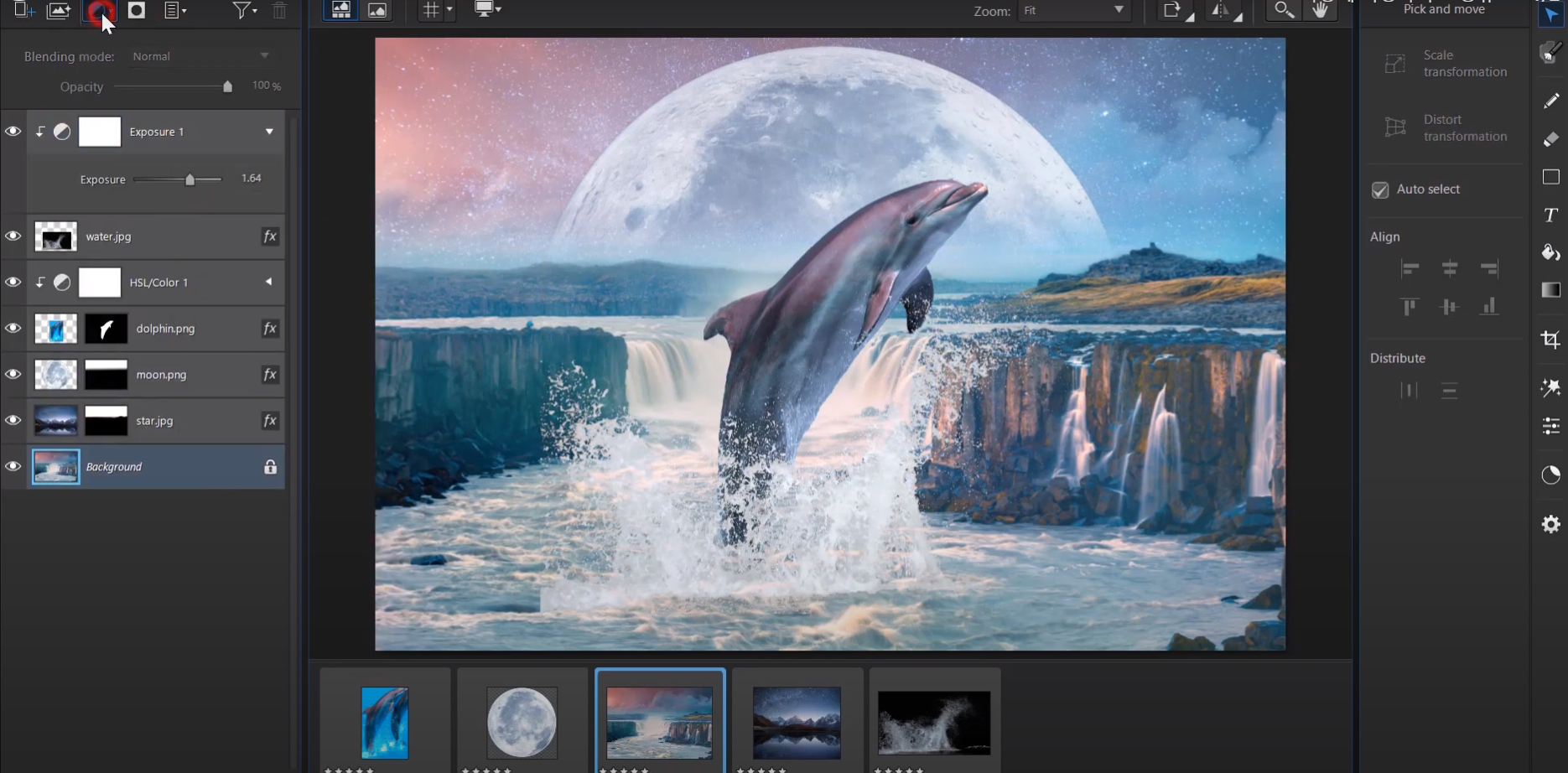Align layers to horizontal center
This screenshot has height=773, width=1568.
point(1450,268)
